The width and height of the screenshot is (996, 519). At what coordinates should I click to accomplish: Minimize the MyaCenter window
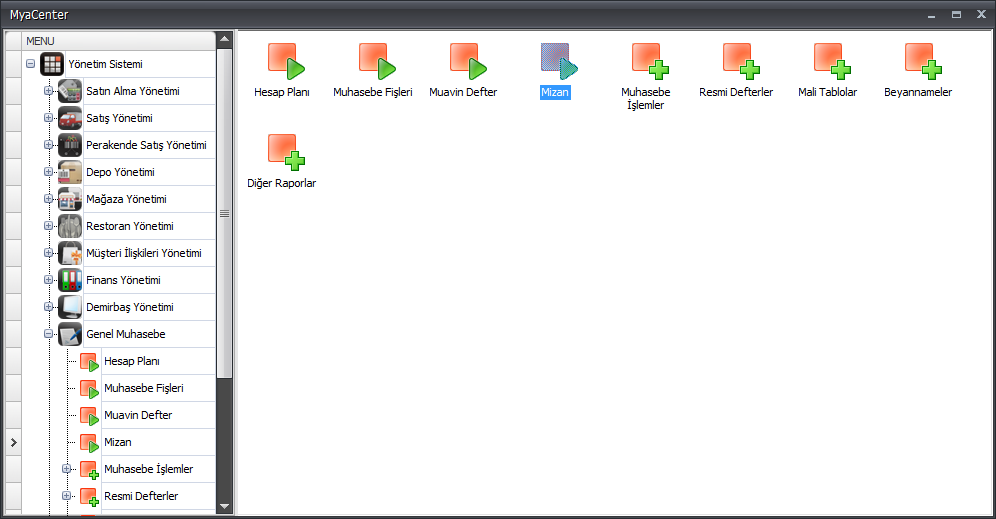931,15
